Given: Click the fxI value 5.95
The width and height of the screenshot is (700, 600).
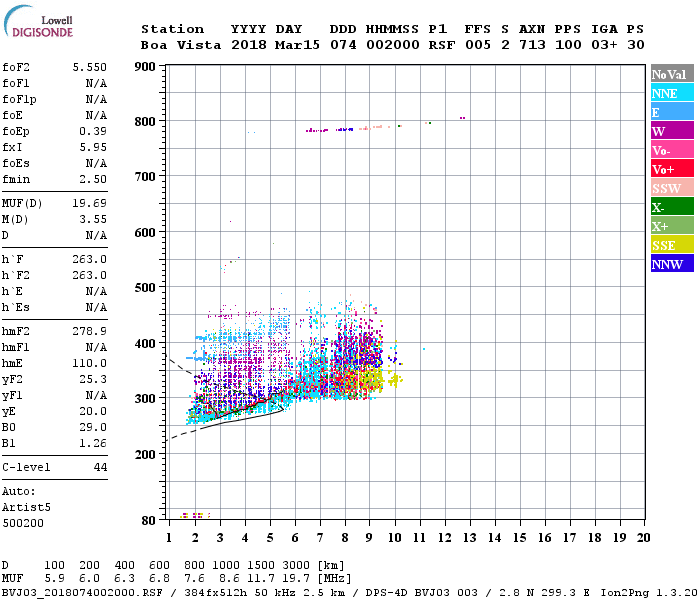Looking at the screenshot, I should click(x=93, y=147).
